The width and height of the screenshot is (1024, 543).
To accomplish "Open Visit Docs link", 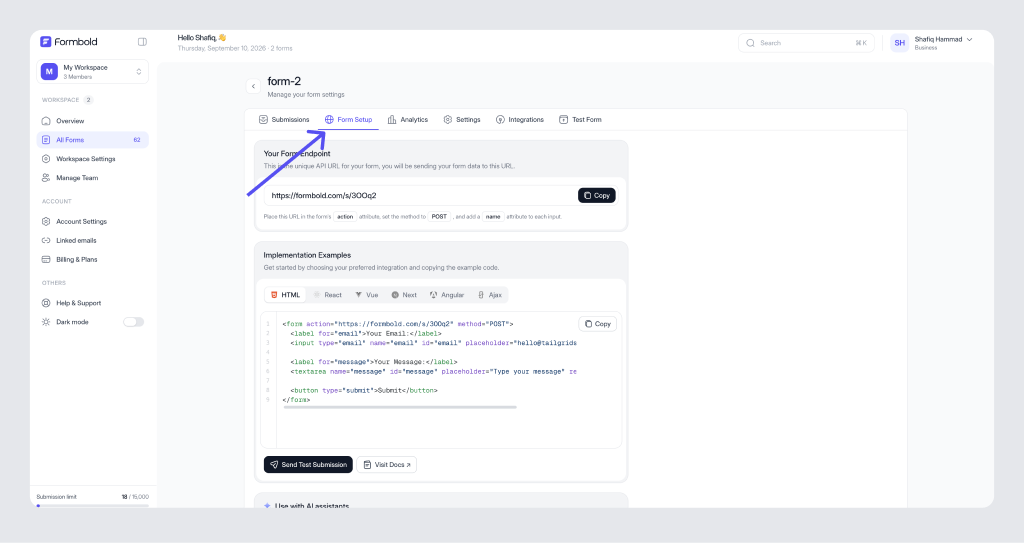I will pyautogui.click(x=387, y=465).
